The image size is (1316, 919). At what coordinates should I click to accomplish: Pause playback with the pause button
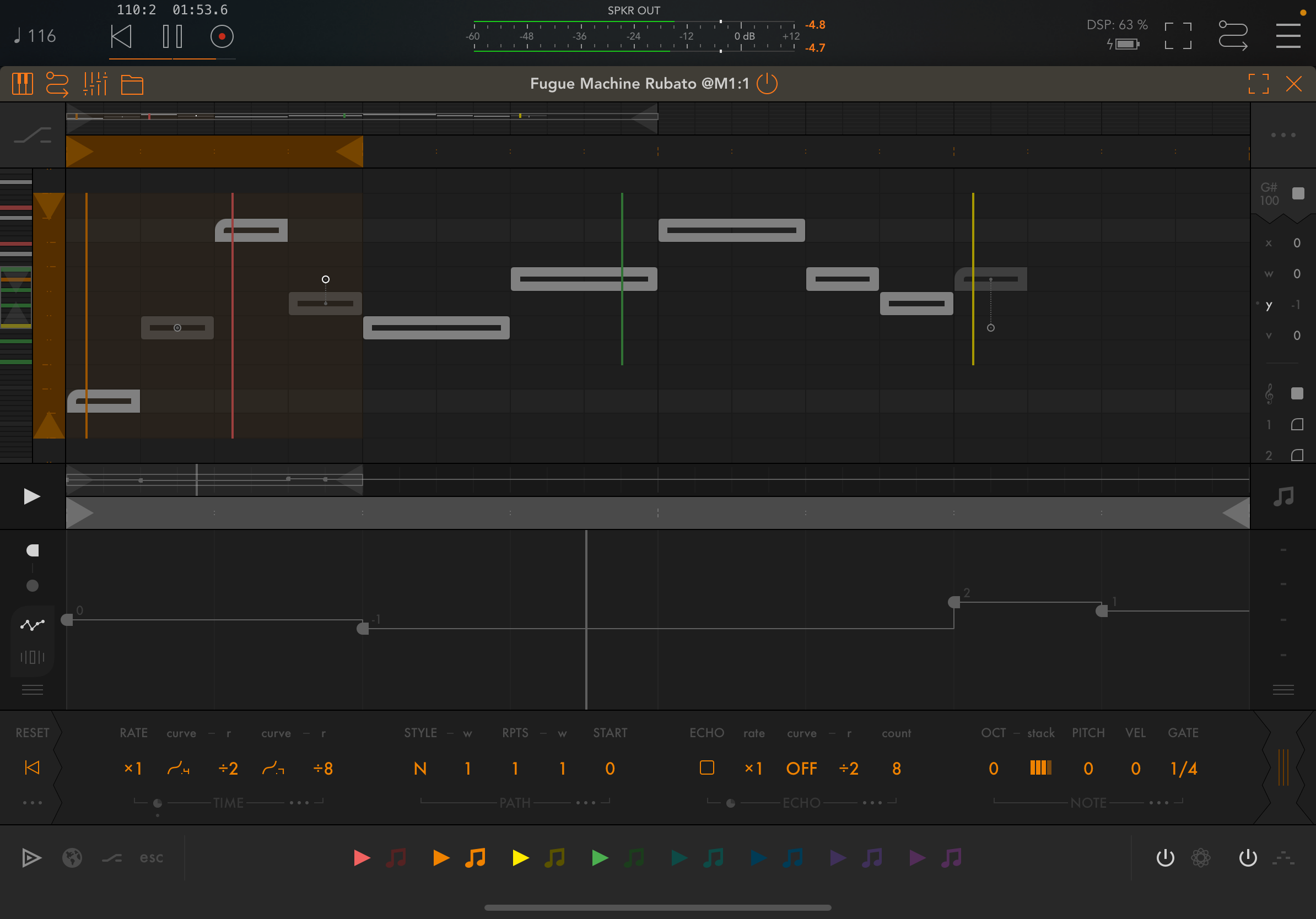(172, 37)
